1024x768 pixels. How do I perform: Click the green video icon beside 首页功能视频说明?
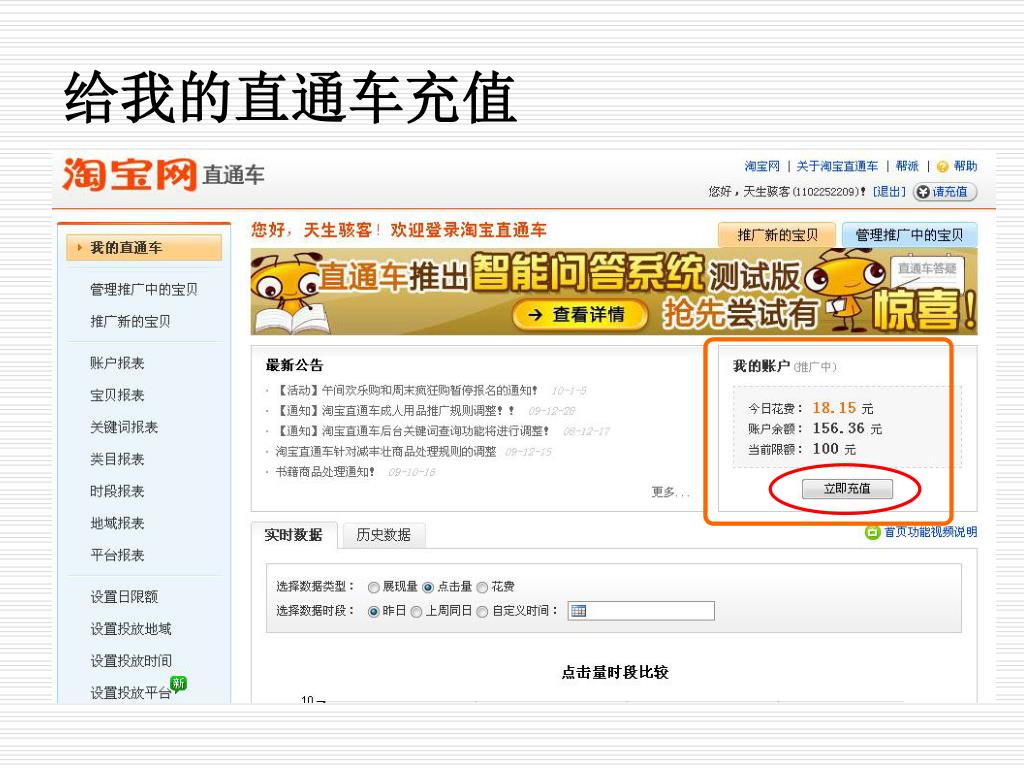coord(872,532)
